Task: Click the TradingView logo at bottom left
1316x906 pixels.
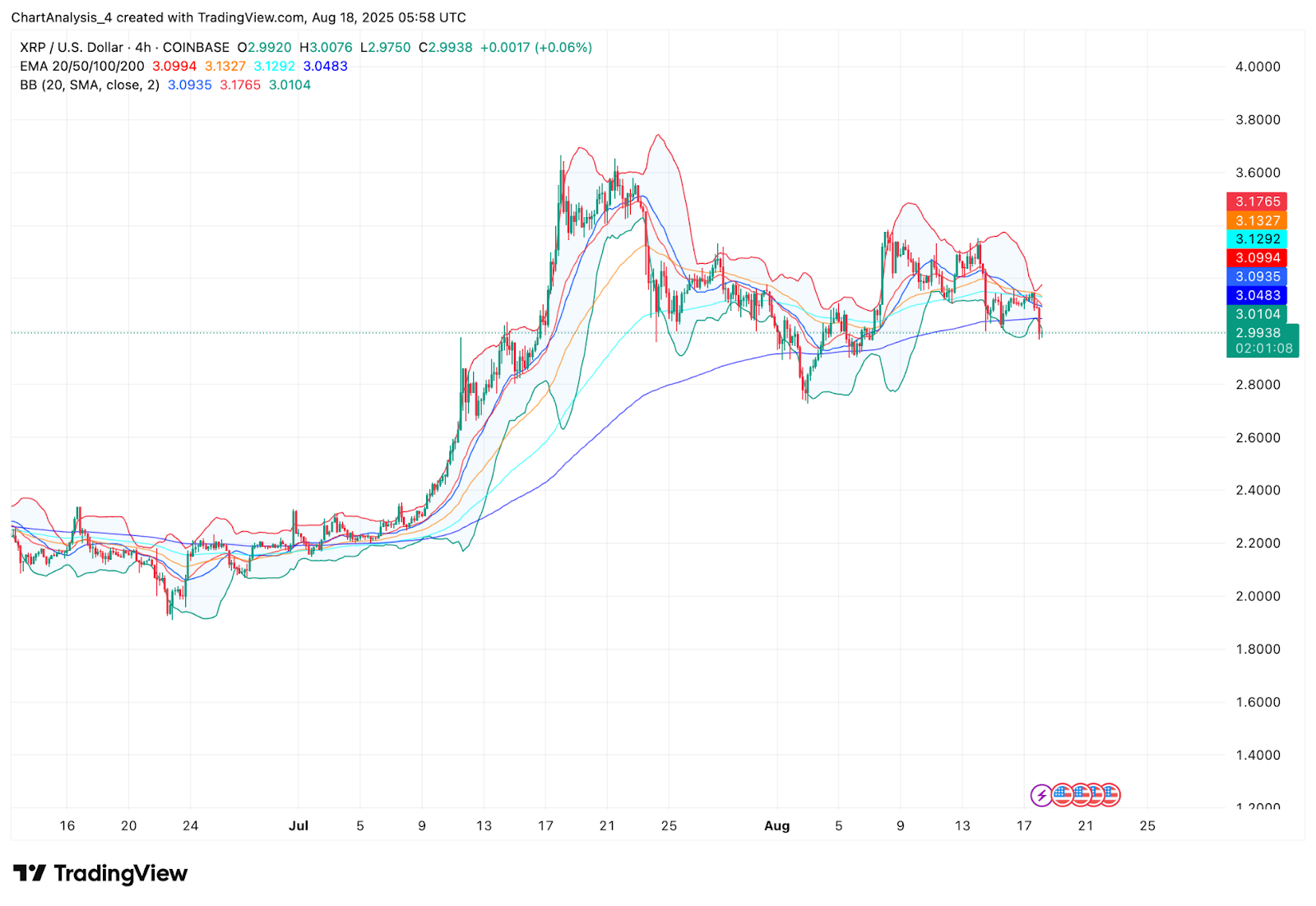Action: tap(100, 873)
